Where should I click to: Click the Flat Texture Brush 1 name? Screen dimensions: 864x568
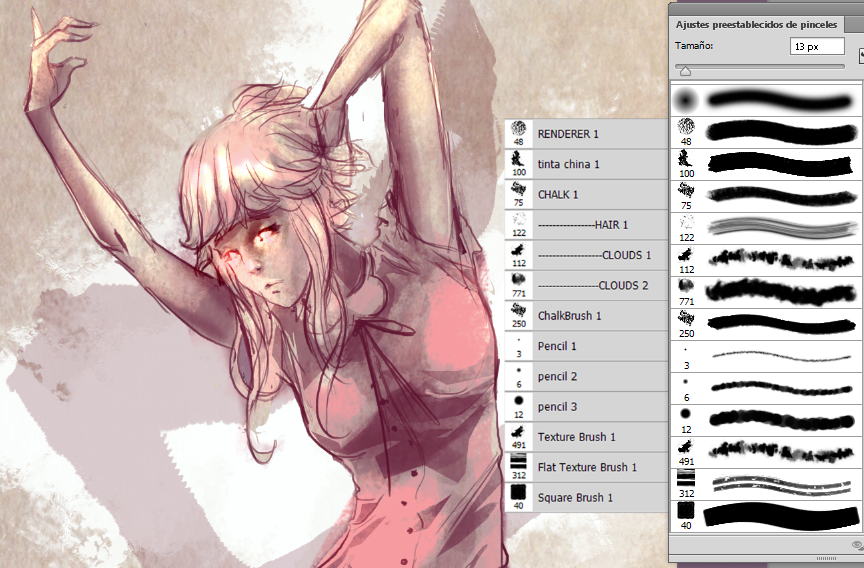[587, 467]
